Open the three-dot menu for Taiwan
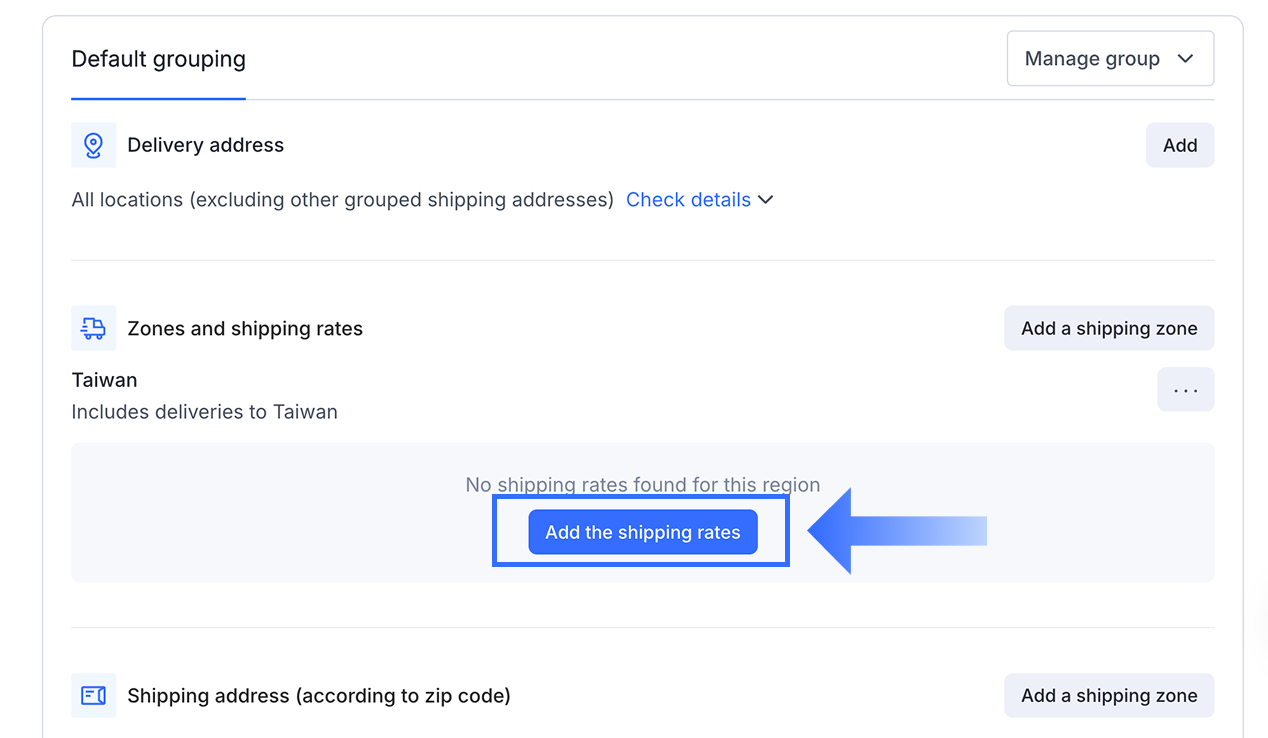 click(x=1185, y=390)
